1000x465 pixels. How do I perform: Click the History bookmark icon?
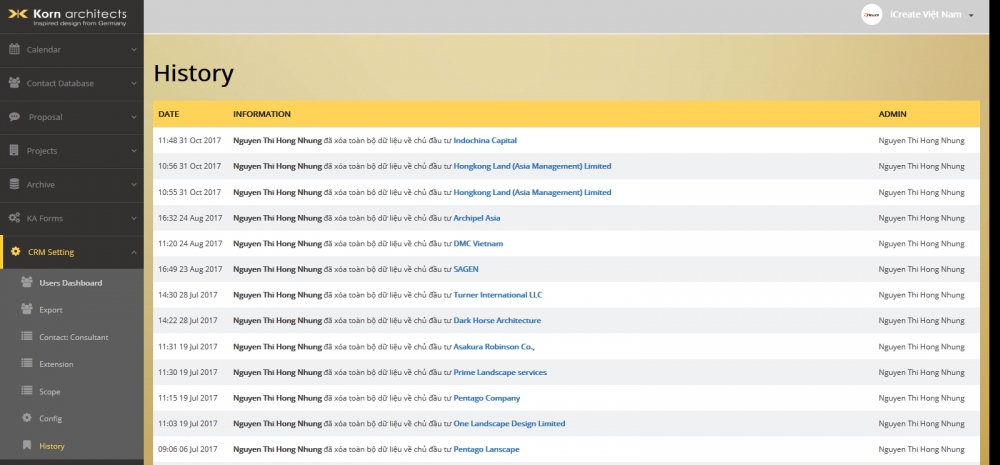(27, 445)
